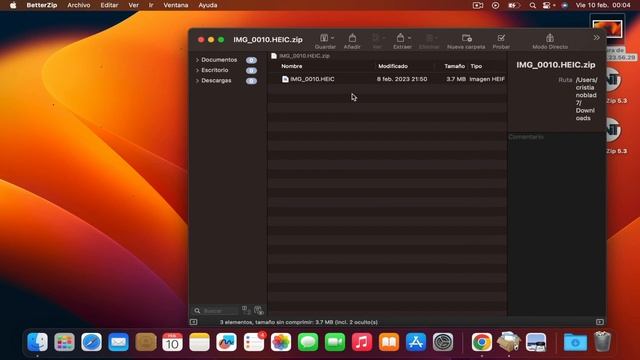
Task: Open Calendar from the Dock
Action: (x=172, y=342)
